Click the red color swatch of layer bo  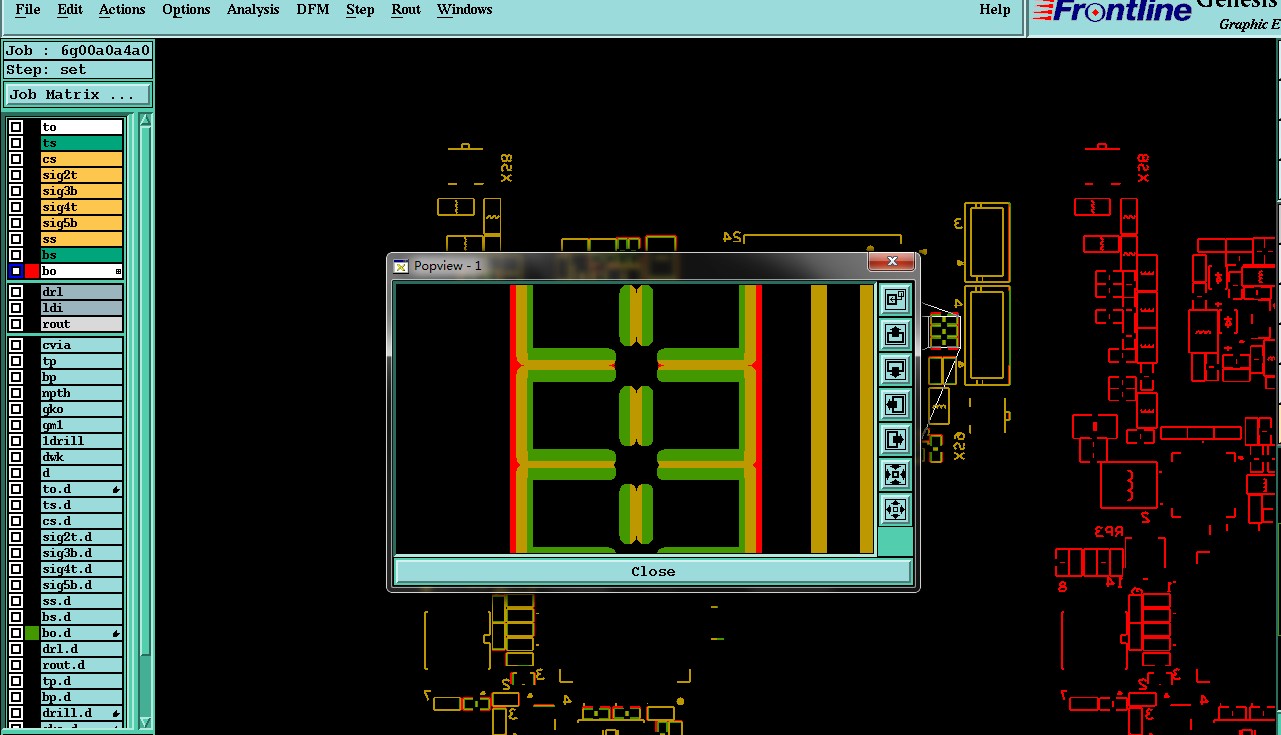click(x=32, y=271)
